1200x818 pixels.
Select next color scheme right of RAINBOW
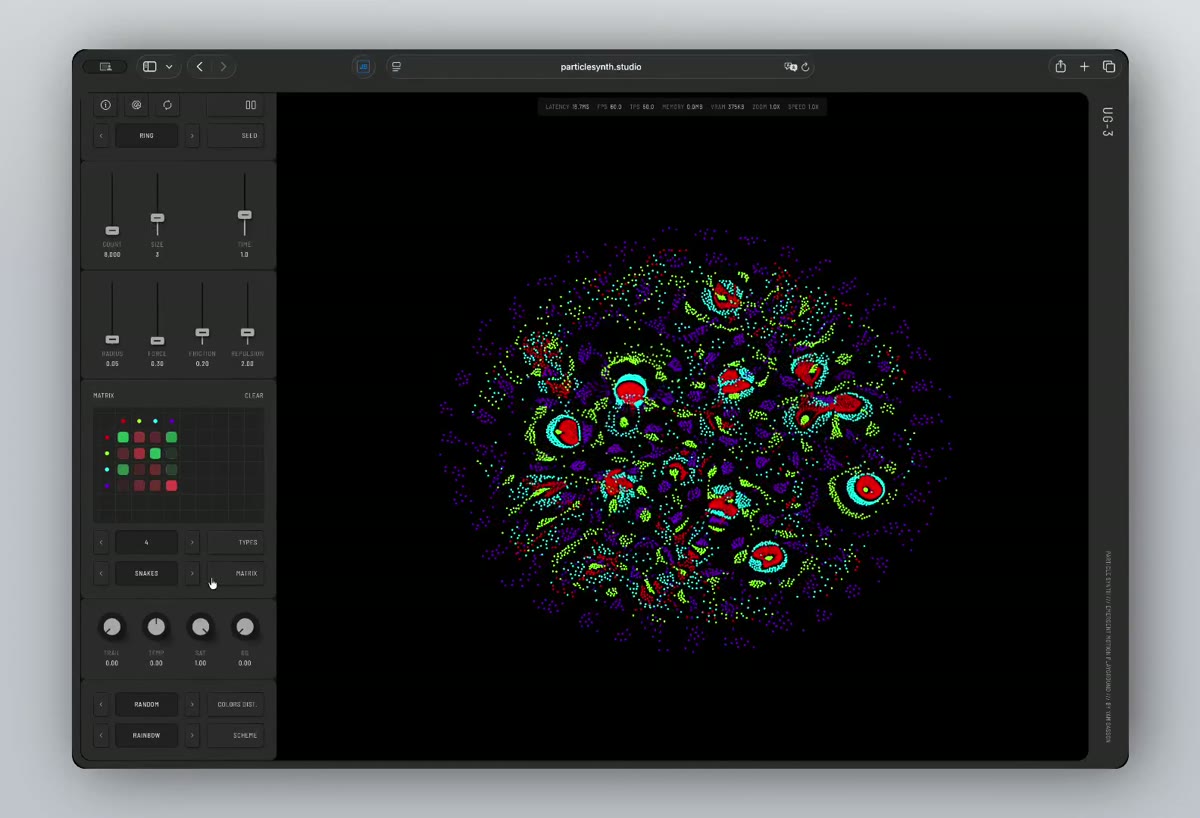[192, 735]
